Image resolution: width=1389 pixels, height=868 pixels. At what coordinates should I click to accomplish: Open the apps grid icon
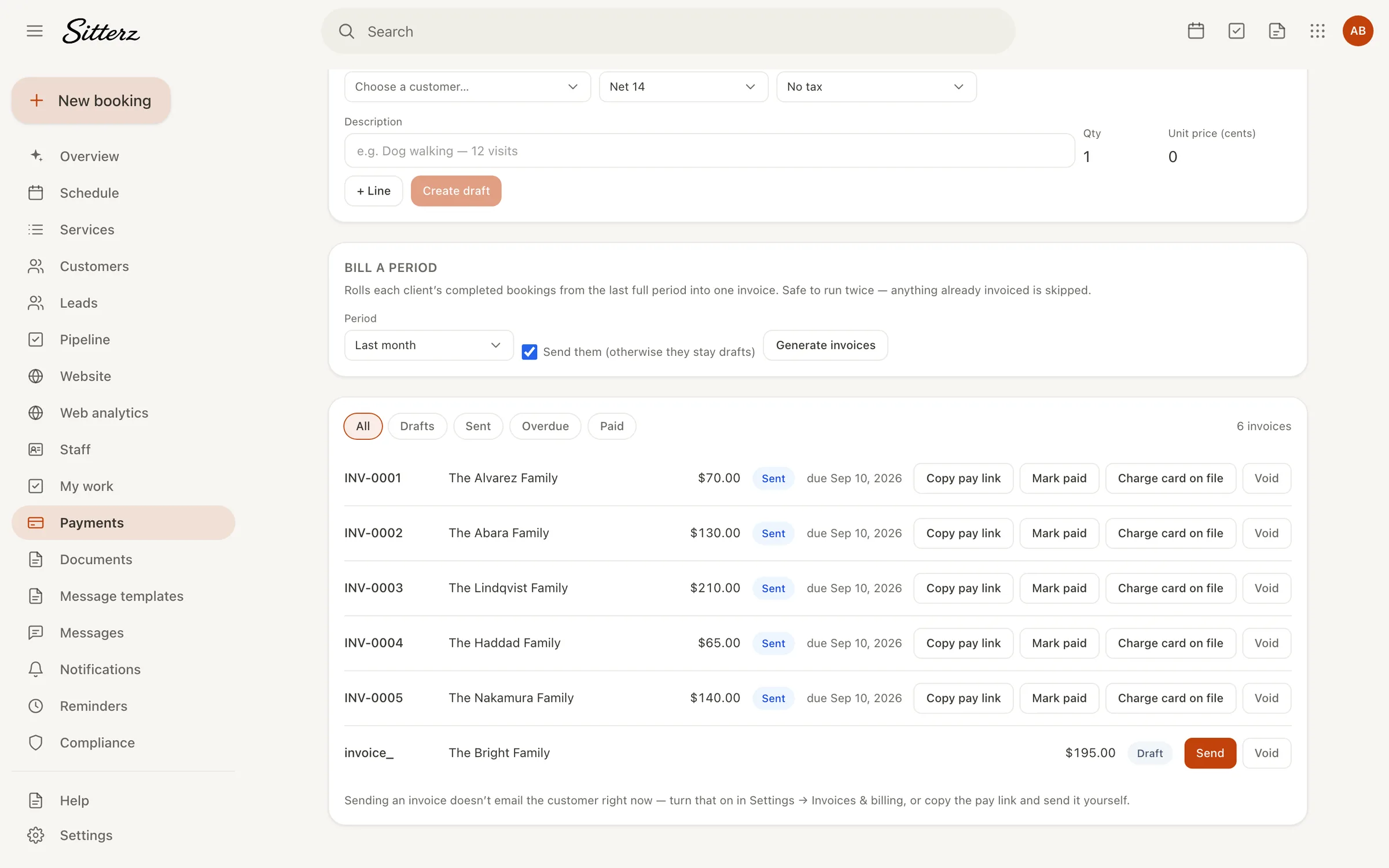(x=1317, y=31)
